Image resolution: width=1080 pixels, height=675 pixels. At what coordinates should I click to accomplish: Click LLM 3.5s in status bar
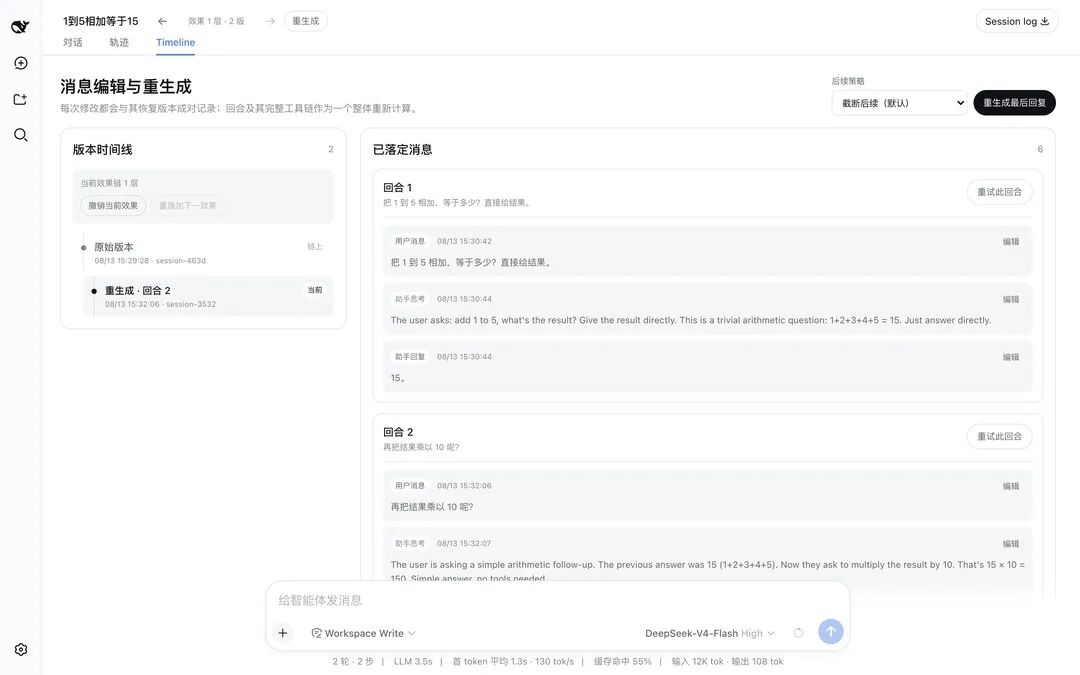click(x=413, y=661)
